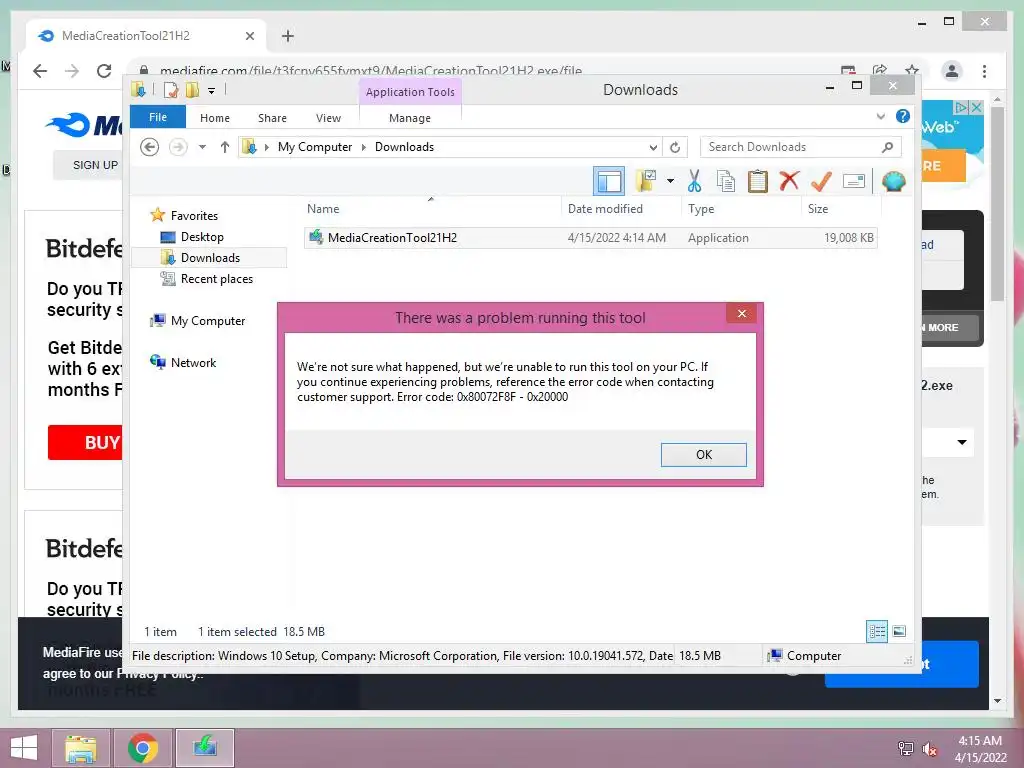Switch to the View ribbon tab
This screenshot has width=1024, height=768.
coord(328,118)
